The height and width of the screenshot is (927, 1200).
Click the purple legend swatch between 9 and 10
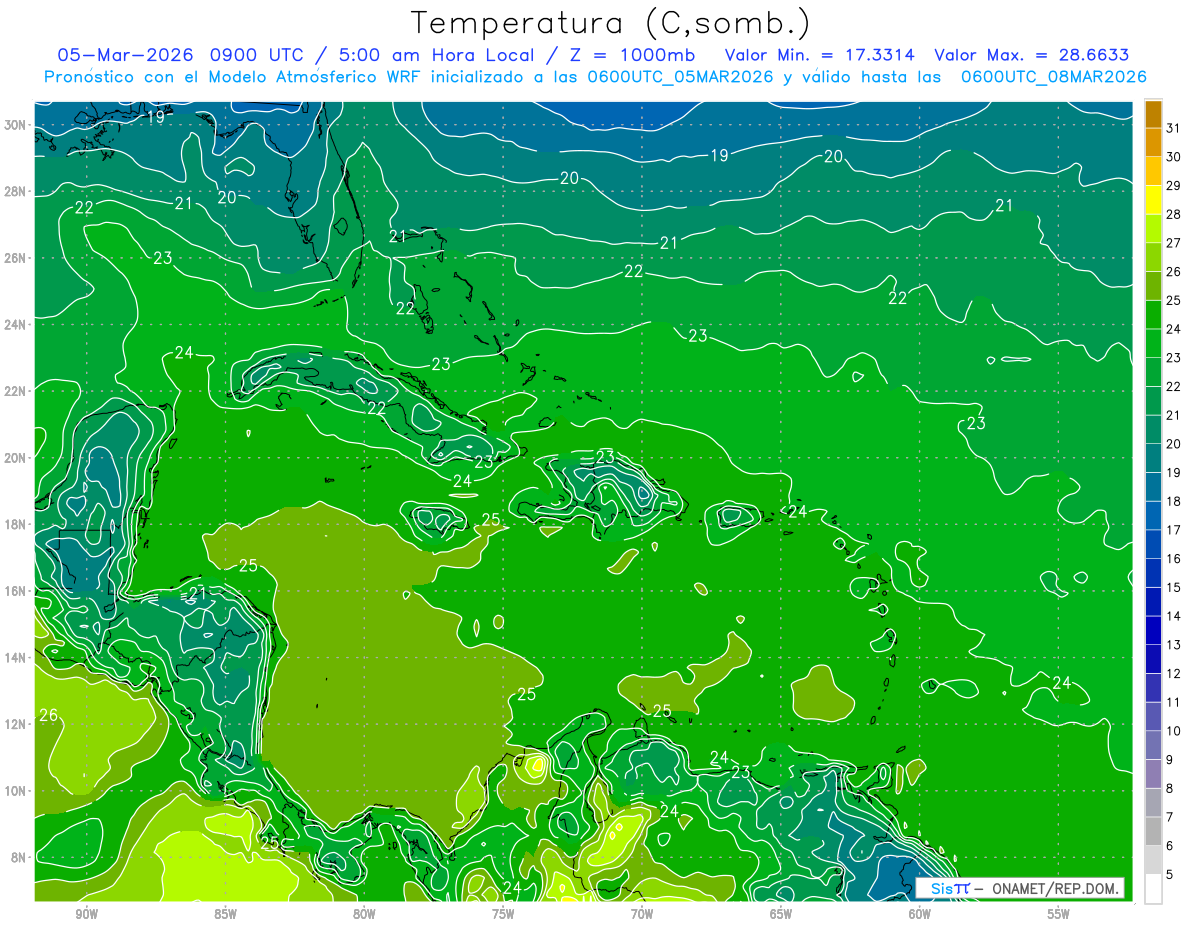tap(1153, 745)
